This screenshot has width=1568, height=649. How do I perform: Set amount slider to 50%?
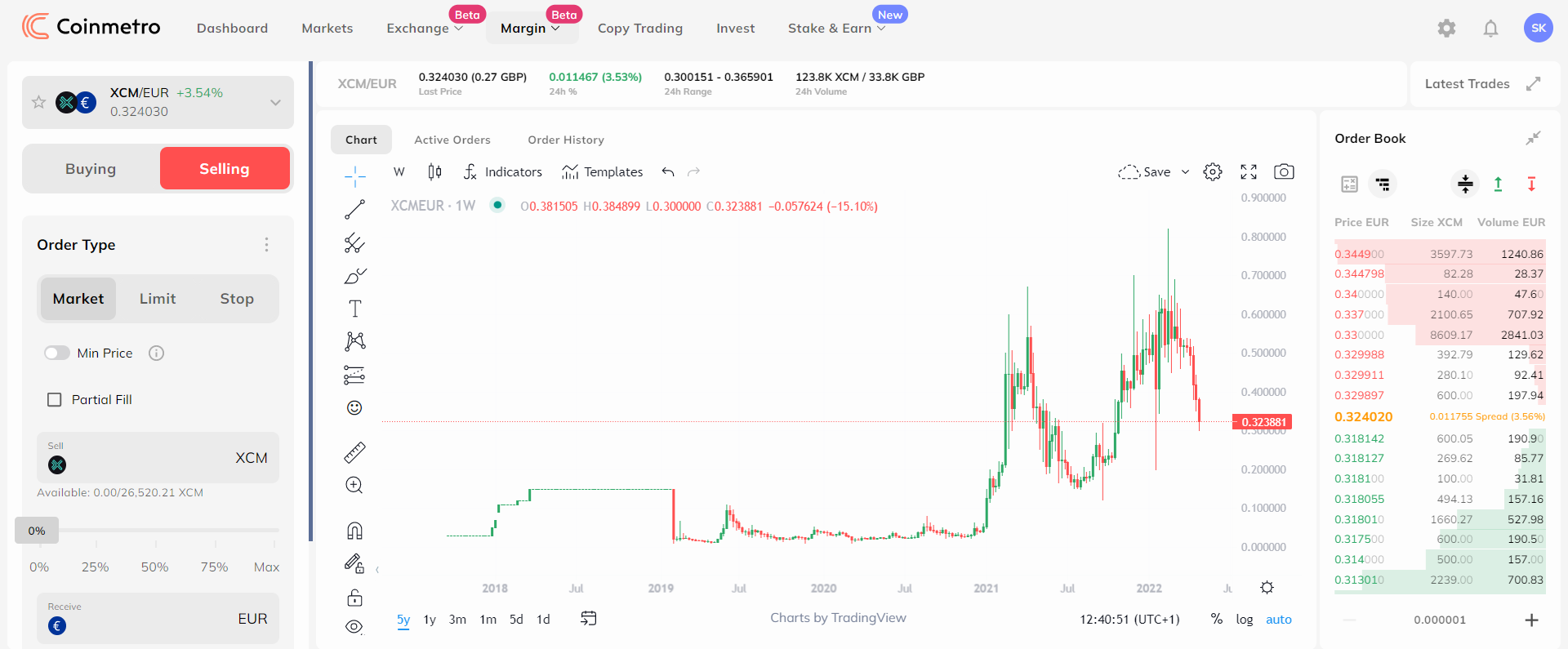click(x=154, y=567)
